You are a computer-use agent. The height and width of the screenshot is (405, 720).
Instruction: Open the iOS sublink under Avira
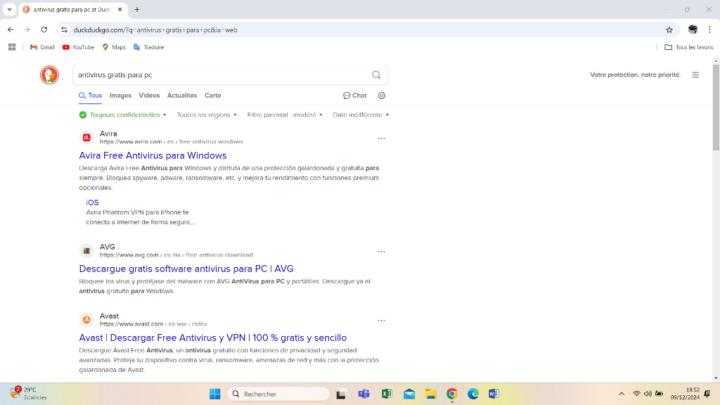coord(92,202)
